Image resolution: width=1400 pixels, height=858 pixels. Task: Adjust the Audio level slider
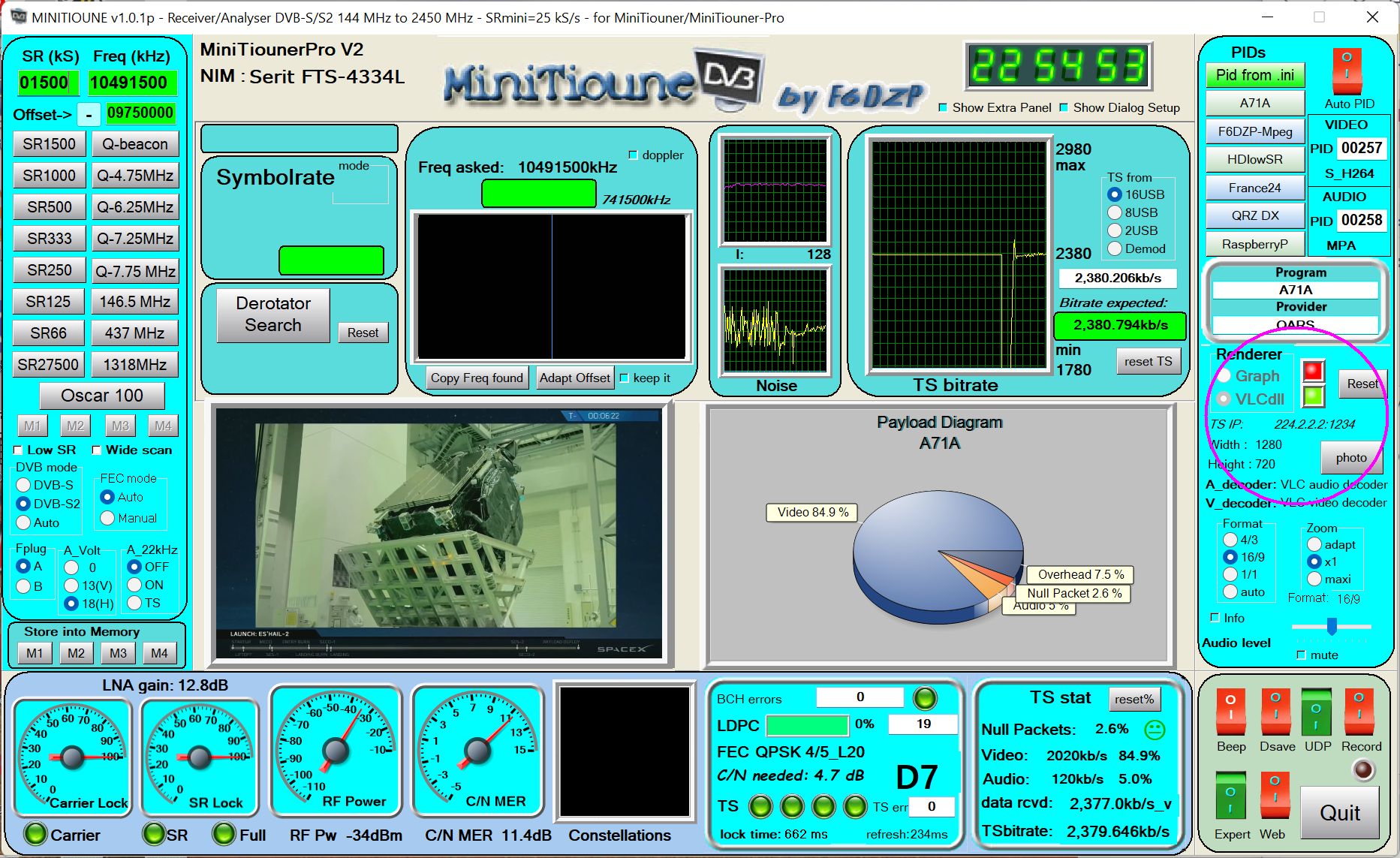pyautogui.click(x=1332, y=625)
